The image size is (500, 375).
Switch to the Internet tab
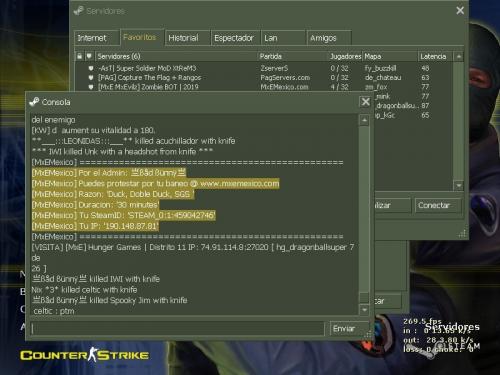coord(97,38)
